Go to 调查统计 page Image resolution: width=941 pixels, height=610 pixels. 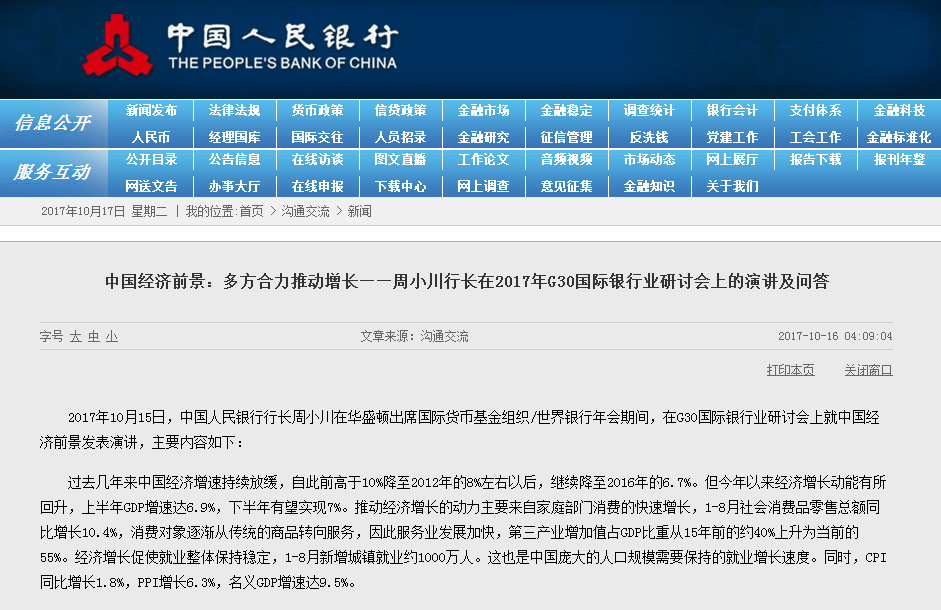tap(649, 110)
